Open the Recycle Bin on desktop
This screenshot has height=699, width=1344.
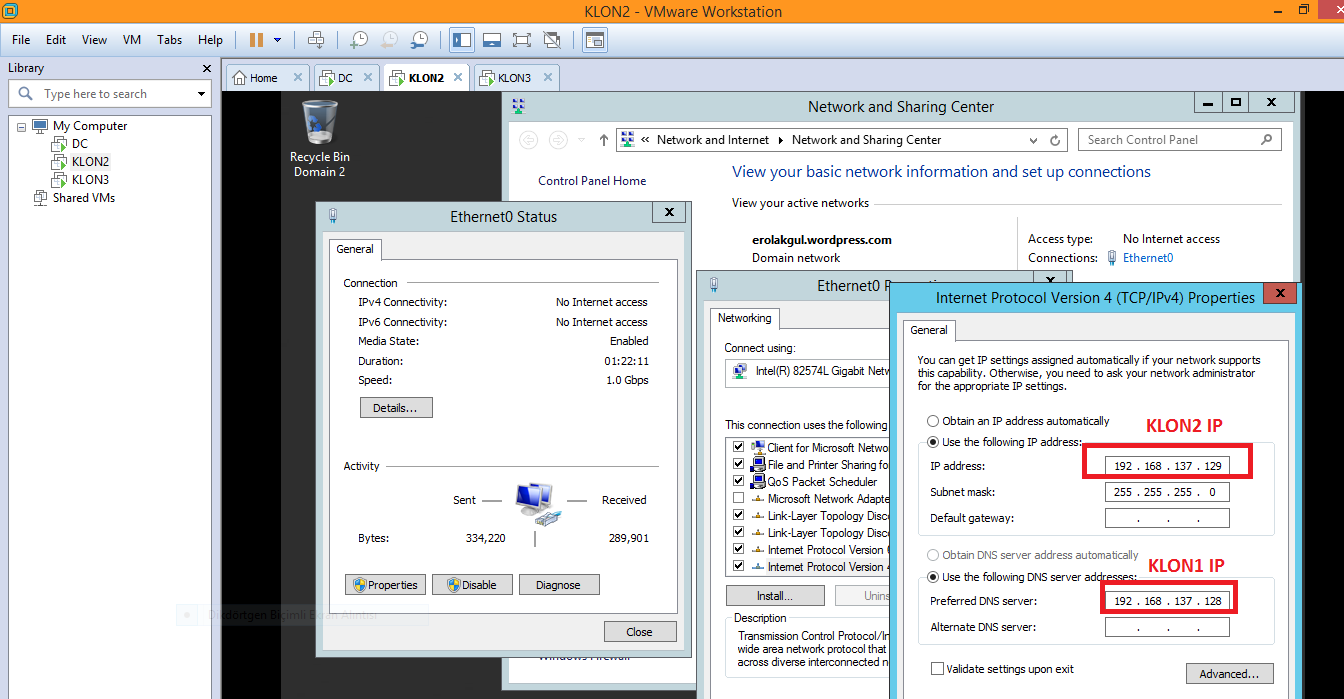(x=319, y=124)
